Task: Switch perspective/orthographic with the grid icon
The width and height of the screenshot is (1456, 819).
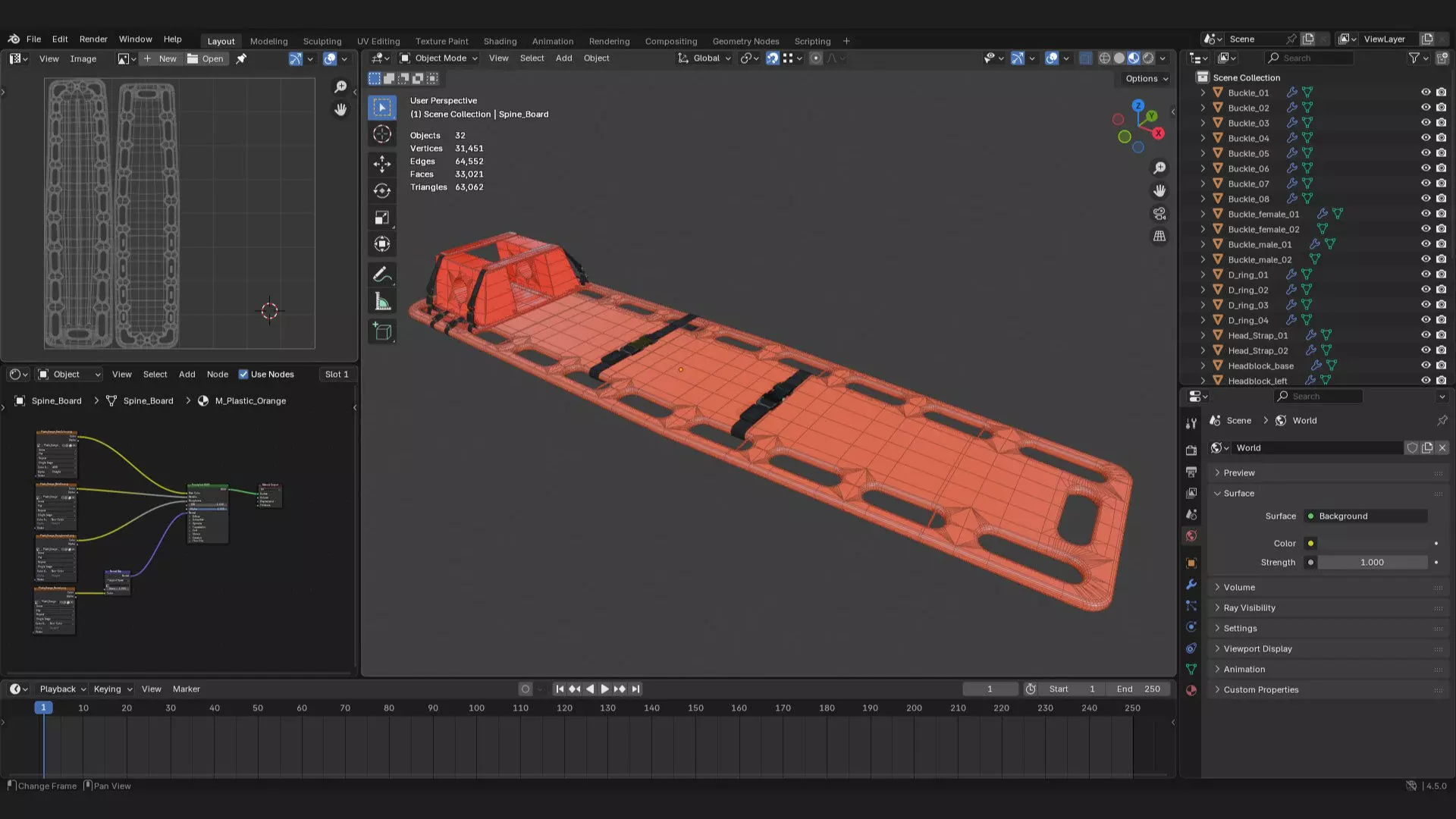Action: [1159, 236]
